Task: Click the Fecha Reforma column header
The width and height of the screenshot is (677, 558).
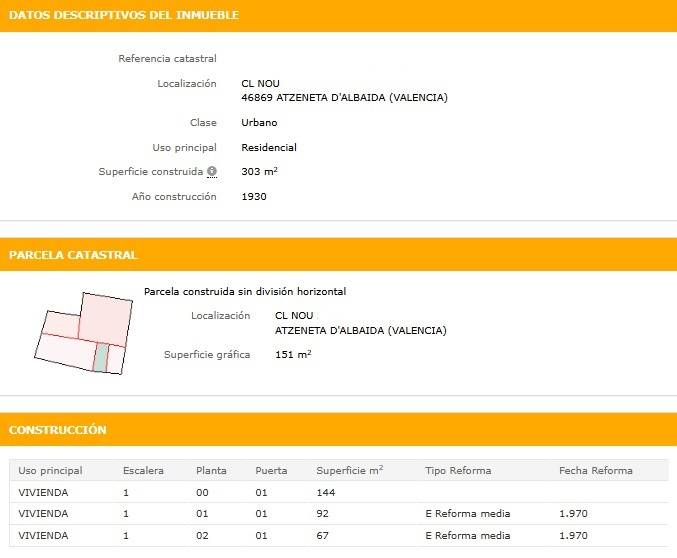Action: (x=595, y=470)
